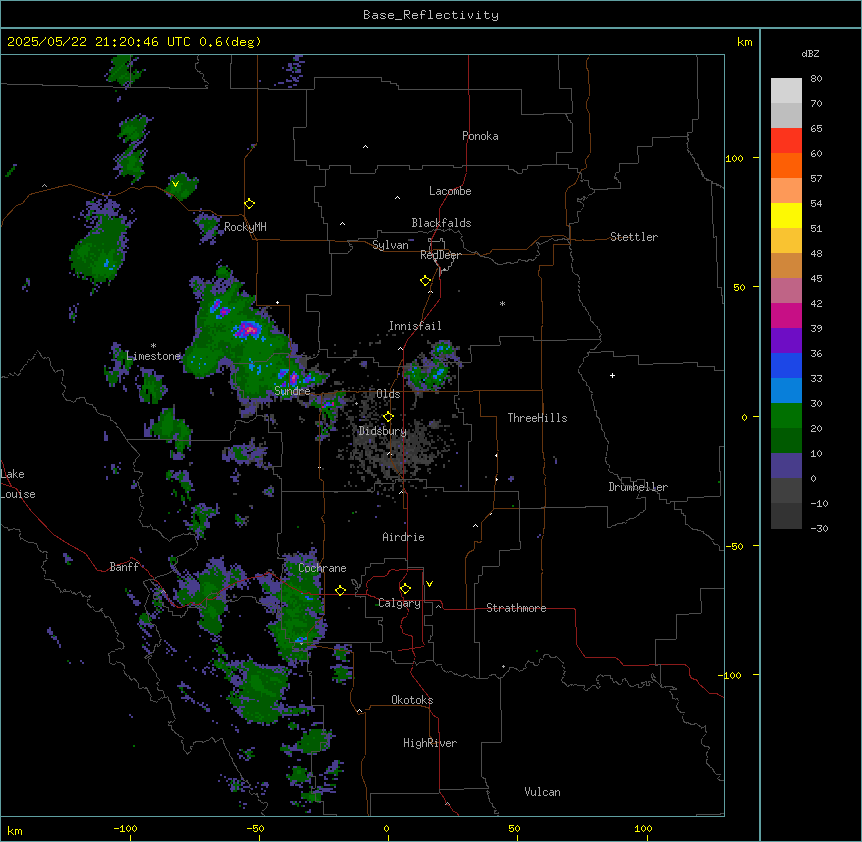The height and width of the screenshot is (842, 862).
Task: Click the Airdrie city label
Action: click(x=404, y=537)
